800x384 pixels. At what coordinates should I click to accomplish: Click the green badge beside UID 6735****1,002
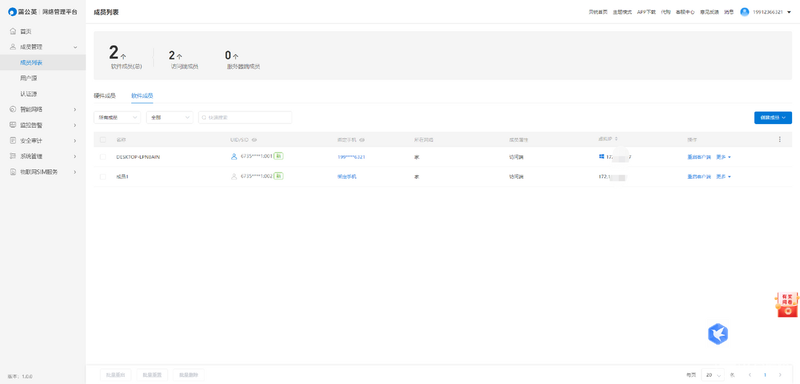(279, 175)
